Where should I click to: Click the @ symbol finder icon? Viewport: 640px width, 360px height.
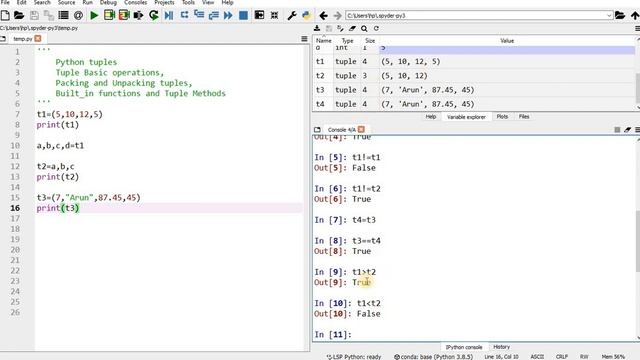click(78, 16)
